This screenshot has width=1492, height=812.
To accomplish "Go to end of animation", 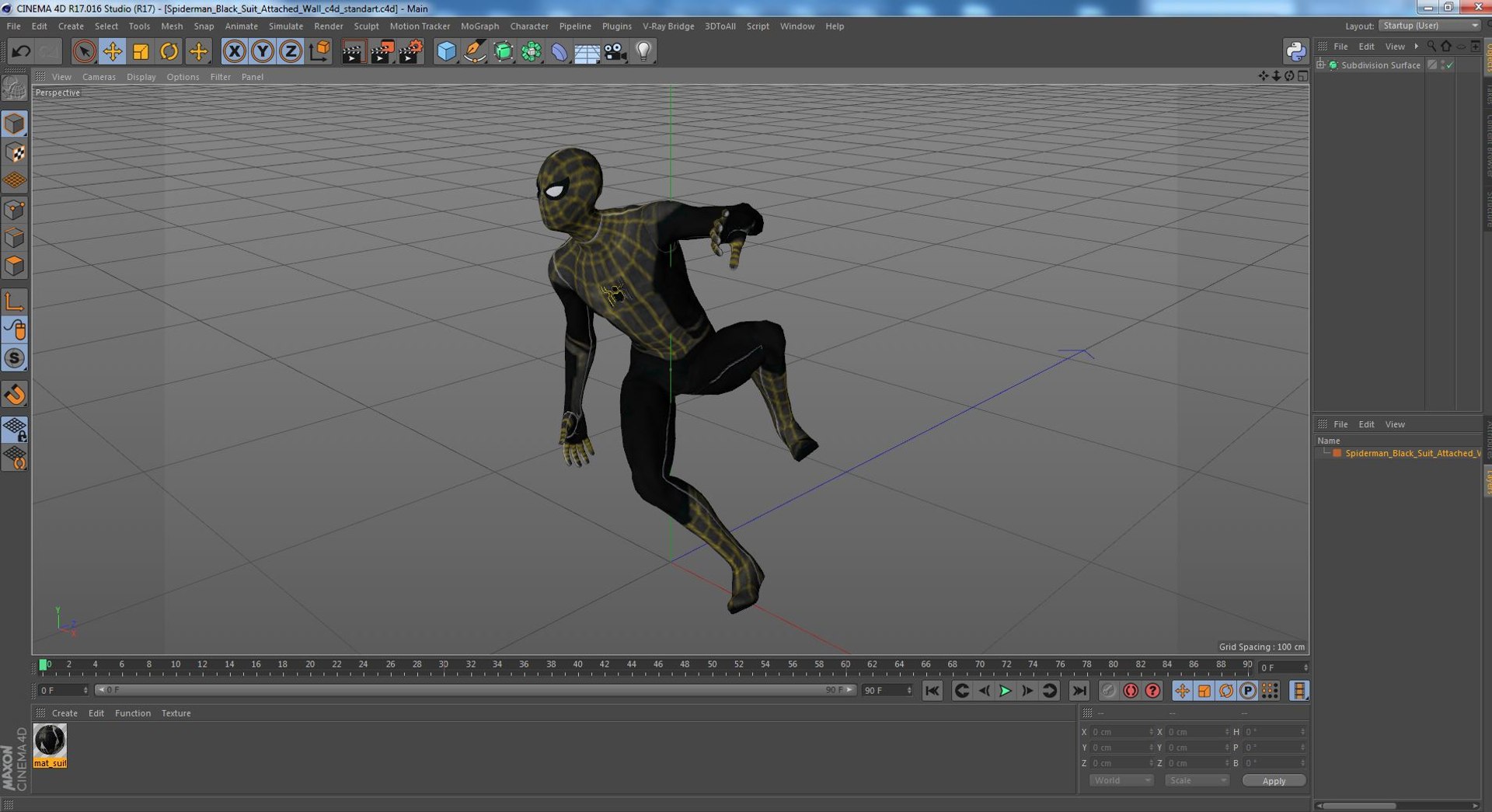I will click(1079, 691).
